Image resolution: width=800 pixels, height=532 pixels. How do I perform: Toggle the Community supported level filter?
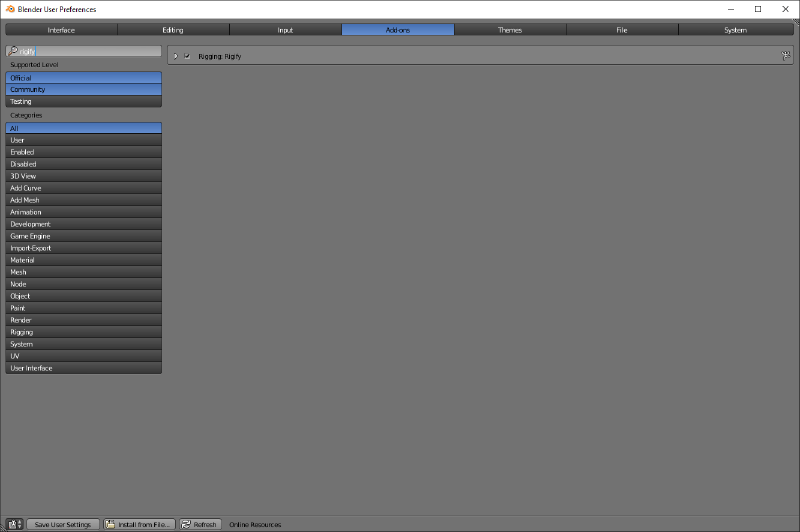83,89
